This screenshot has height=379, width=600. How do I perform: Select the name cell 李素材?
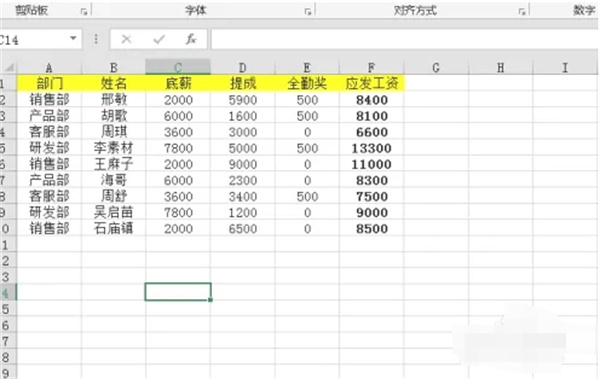[114, 148]
